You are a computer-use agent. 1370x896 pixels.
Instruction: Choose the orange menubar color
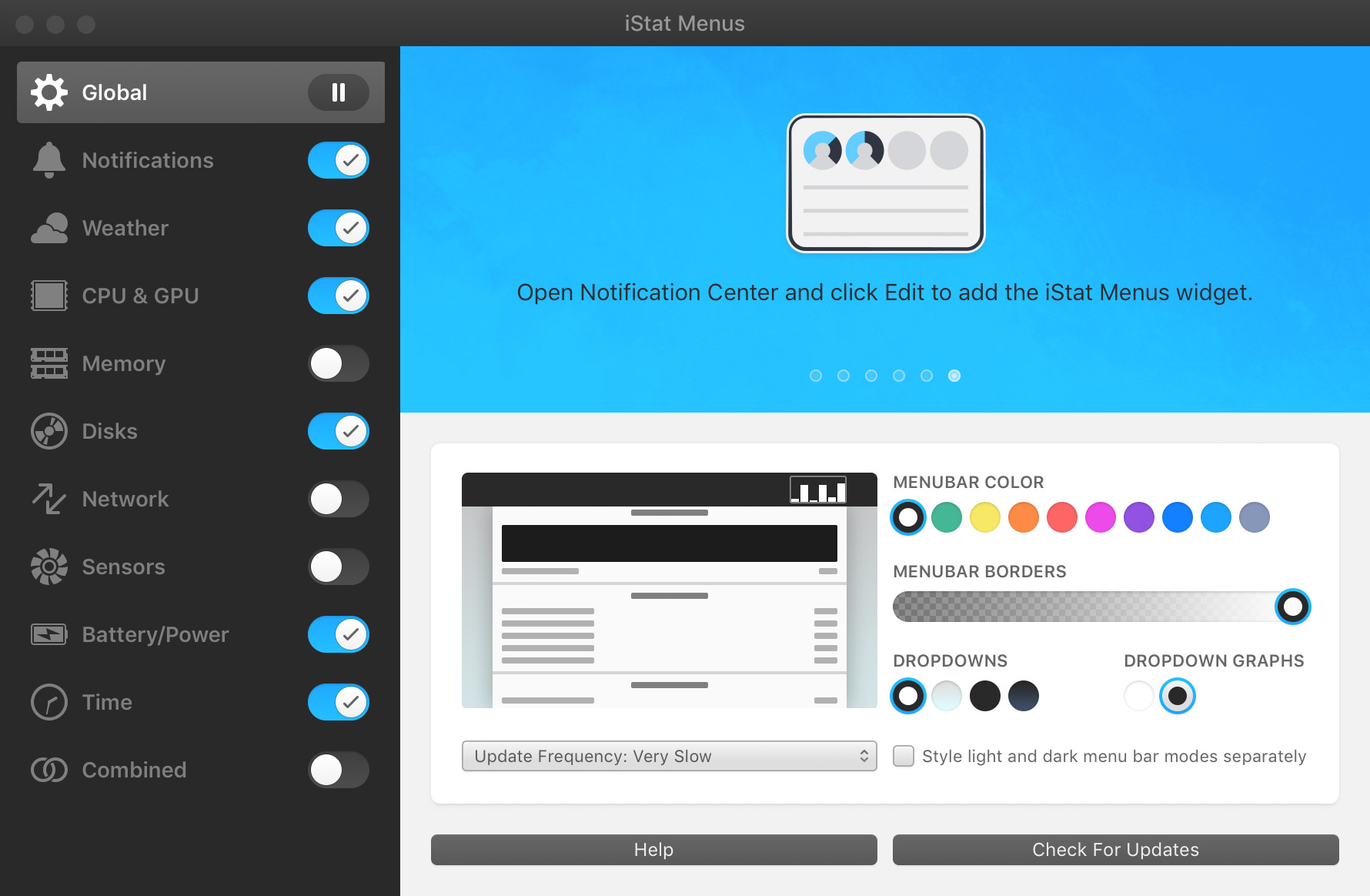(1024, 517)
